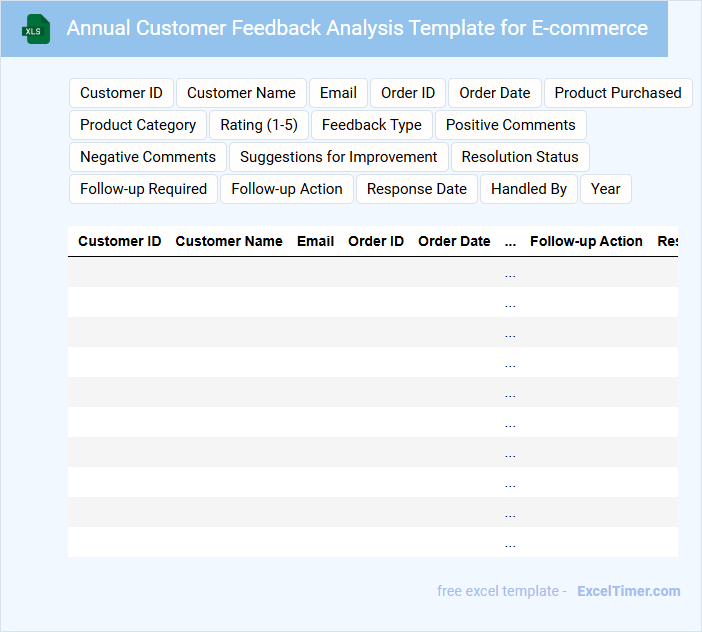702x632 pixels.
Task: Click the Order Date column header
Action: click(x=454, y=241)
